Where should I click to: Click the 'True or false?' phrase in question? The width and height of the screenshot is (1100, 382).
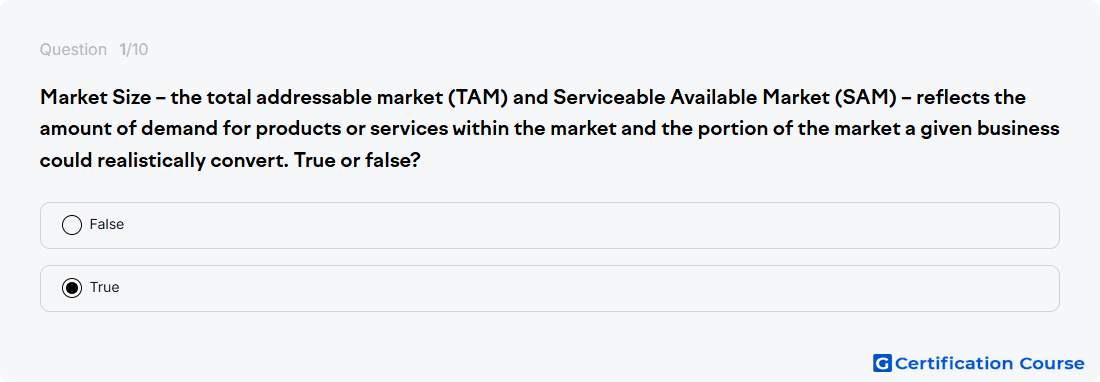(356, 161)
